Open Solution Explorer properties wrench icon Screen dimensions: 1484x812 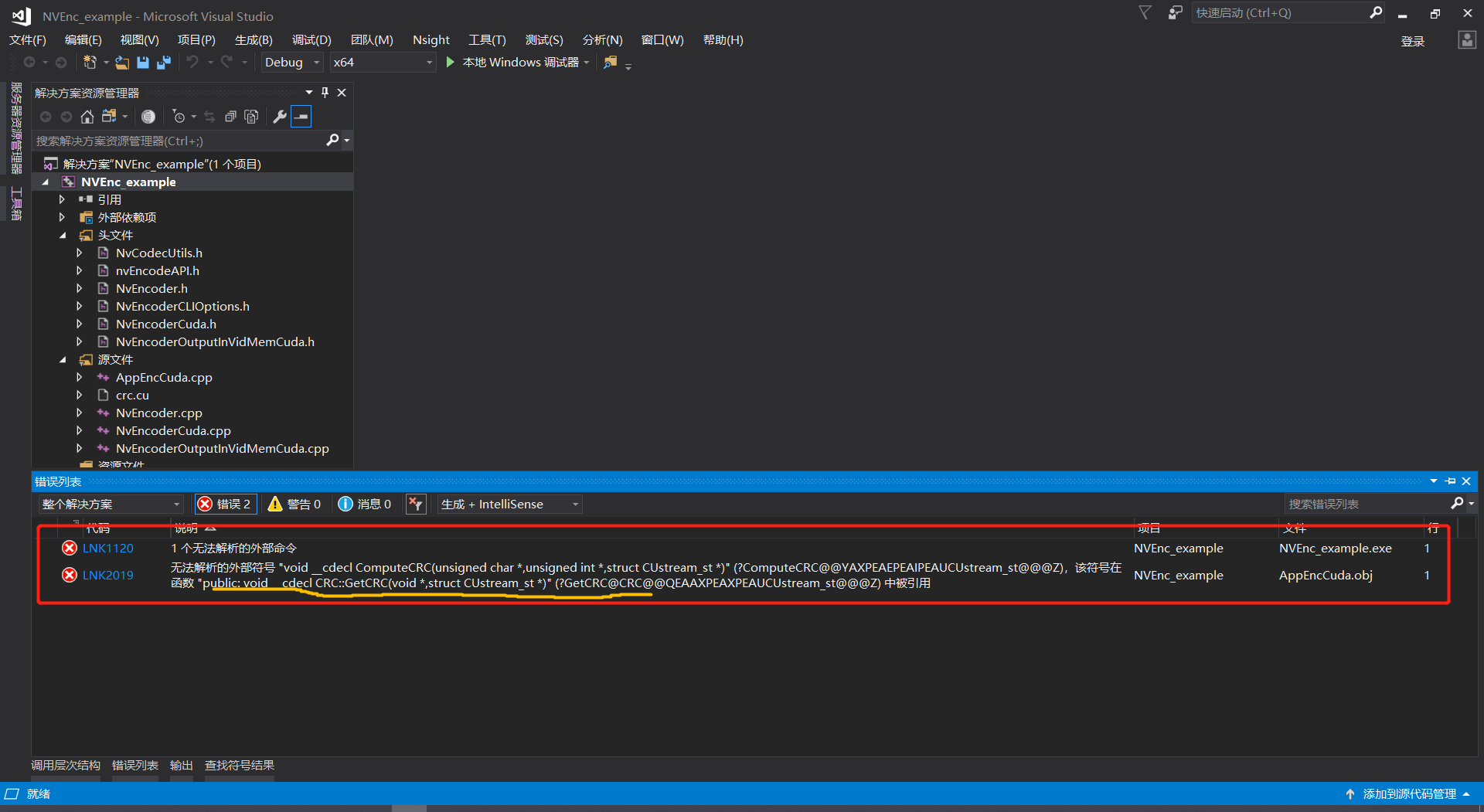pyautogui.click(x=279, y=116)
